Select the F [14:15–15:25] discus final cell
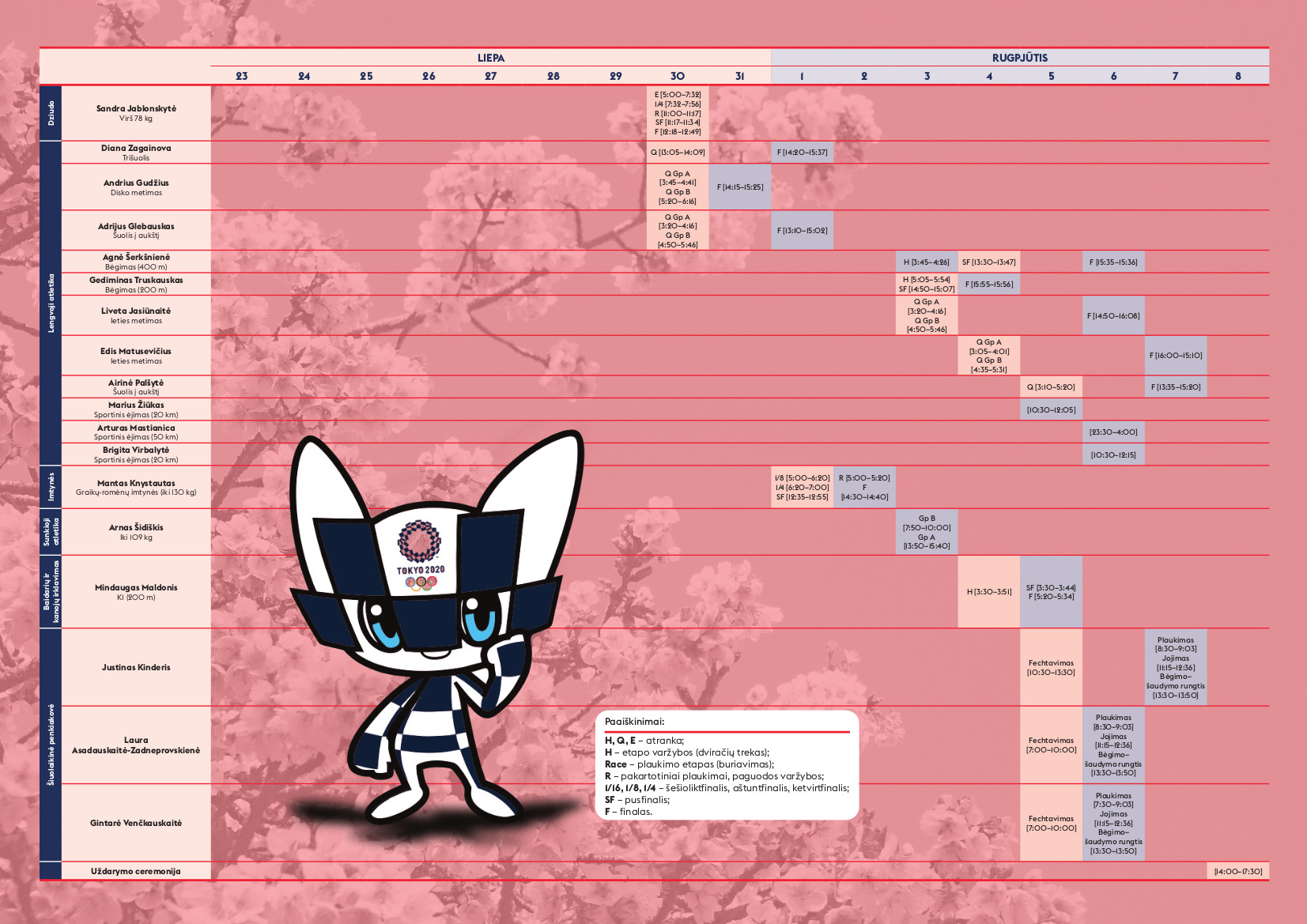Viewport: 1307px width, 924px height. click(740, 187)
